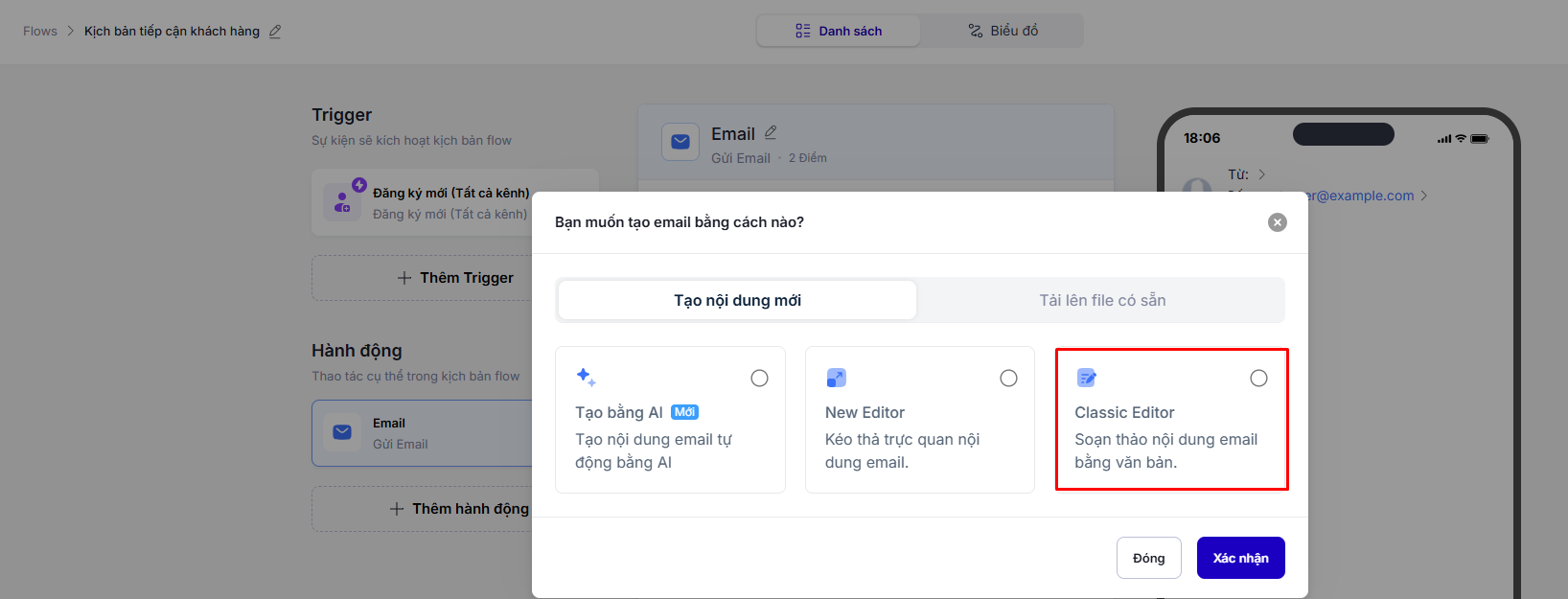Switch to Tải lên file có sẵn tab
The image size is (1568, 599).
click(1101, 300)
